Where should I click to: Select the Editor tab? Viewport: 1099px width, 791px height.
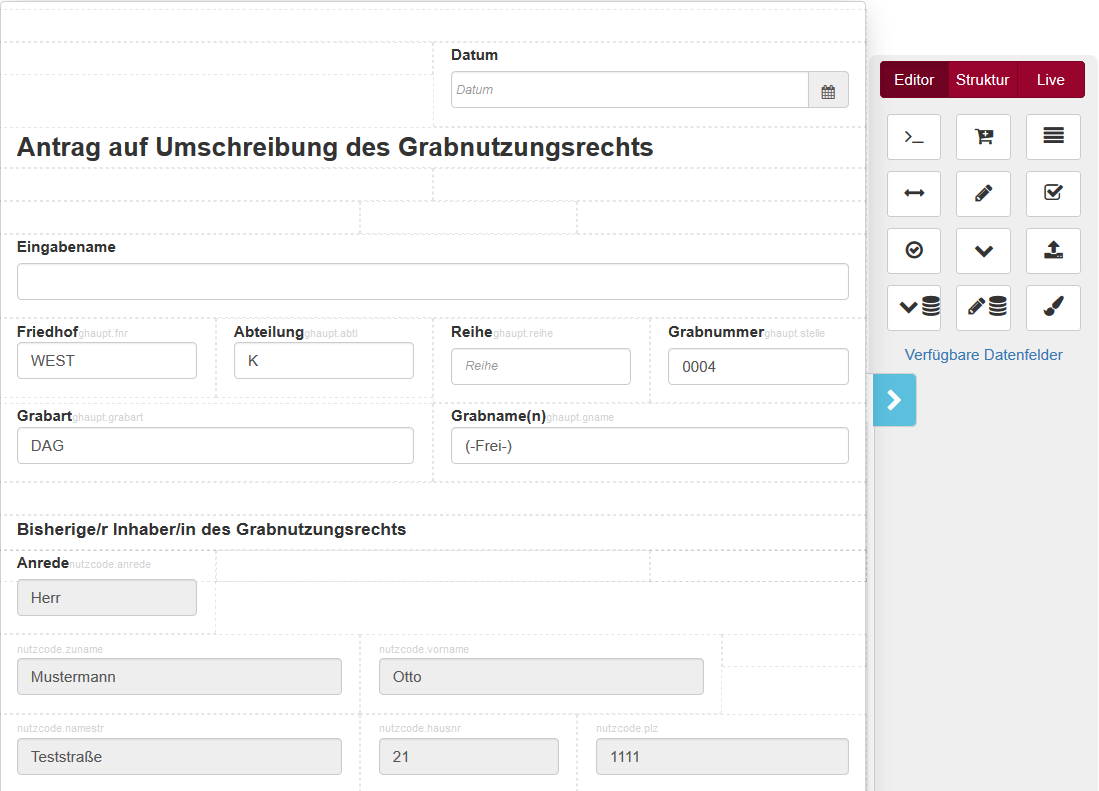[x=914, y=80]
